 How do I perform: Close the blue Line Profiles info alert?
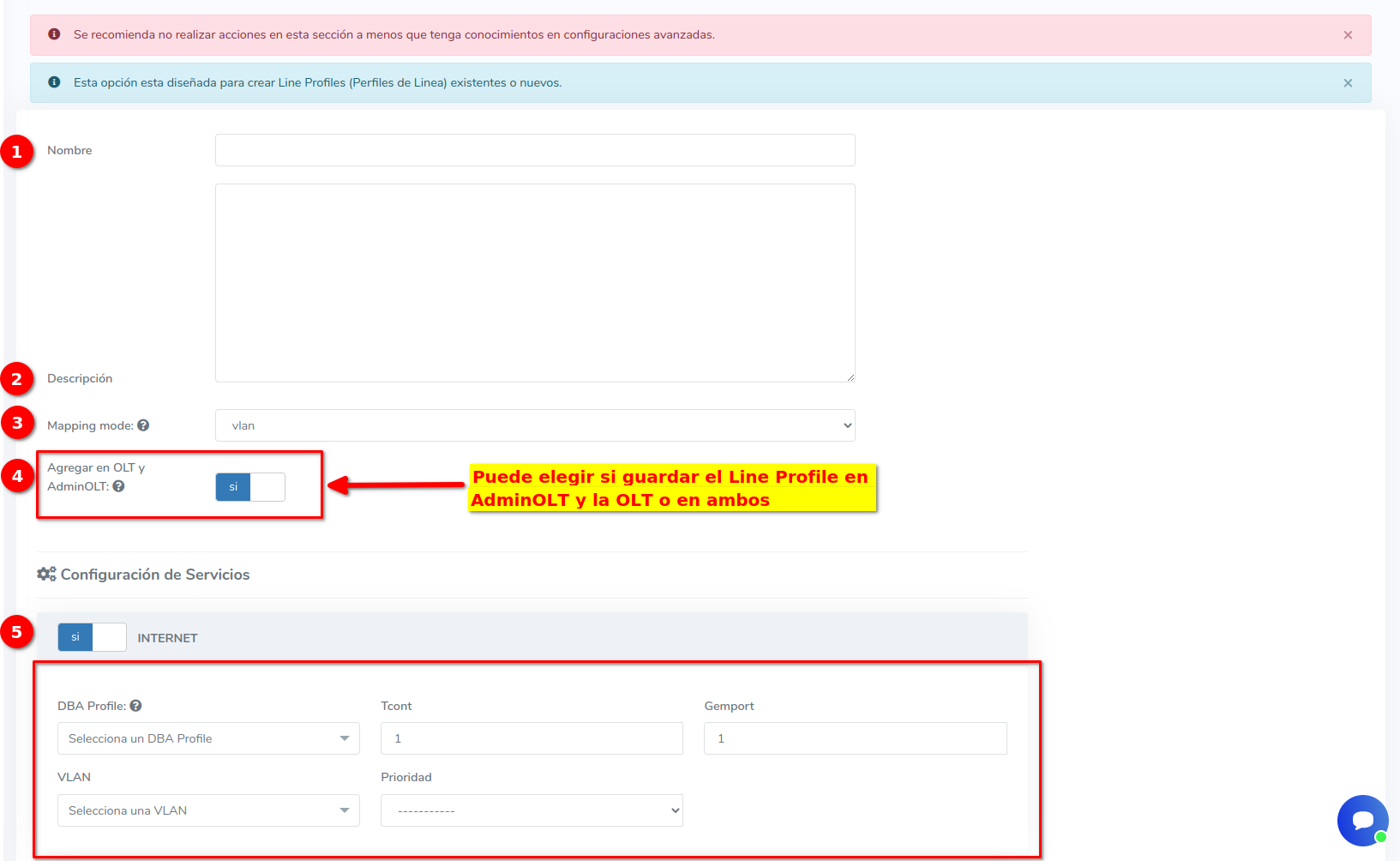point(1348,83)
